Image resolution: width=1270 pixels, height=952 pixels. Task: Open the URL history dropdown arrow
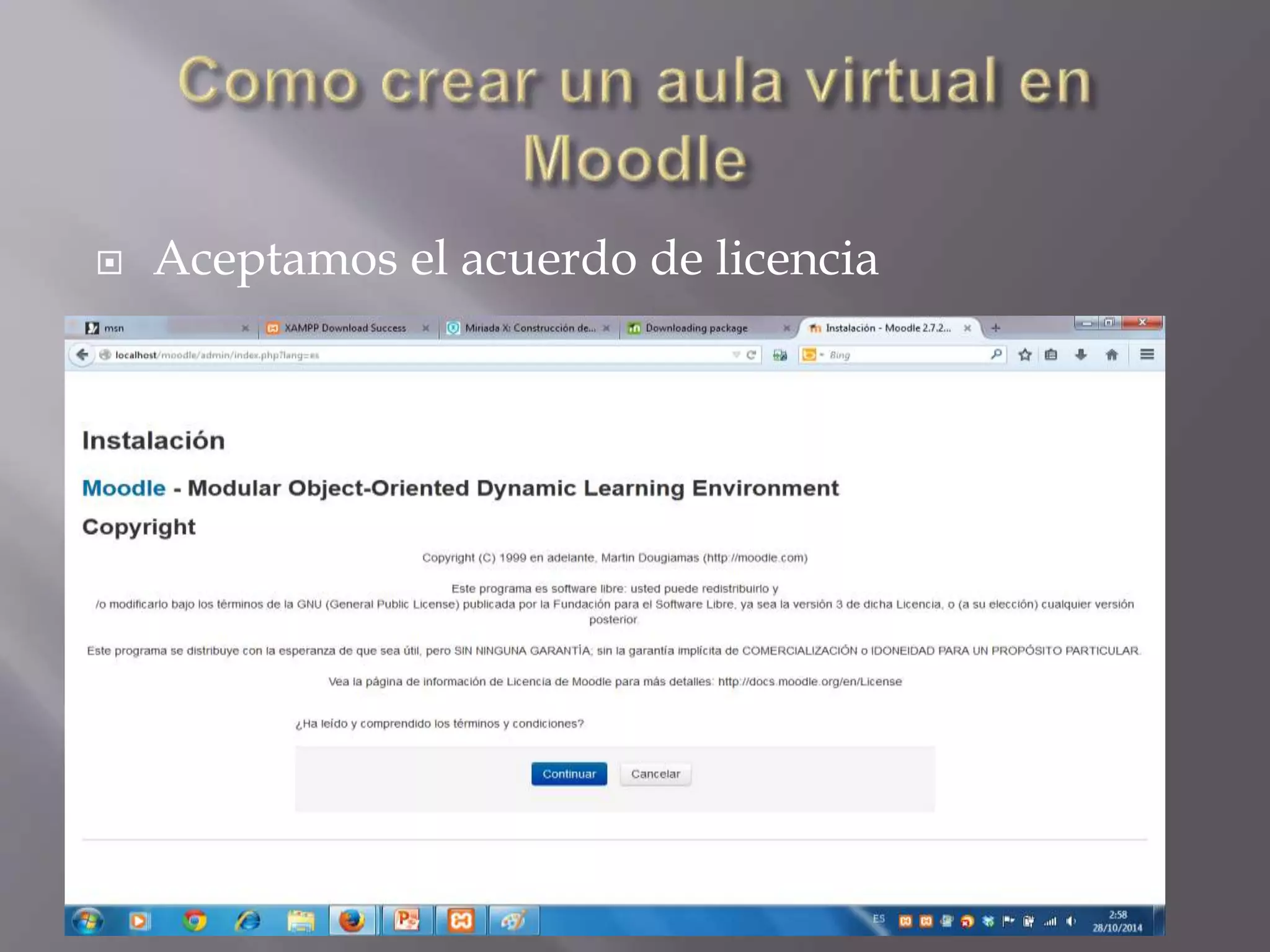(735, 355)
